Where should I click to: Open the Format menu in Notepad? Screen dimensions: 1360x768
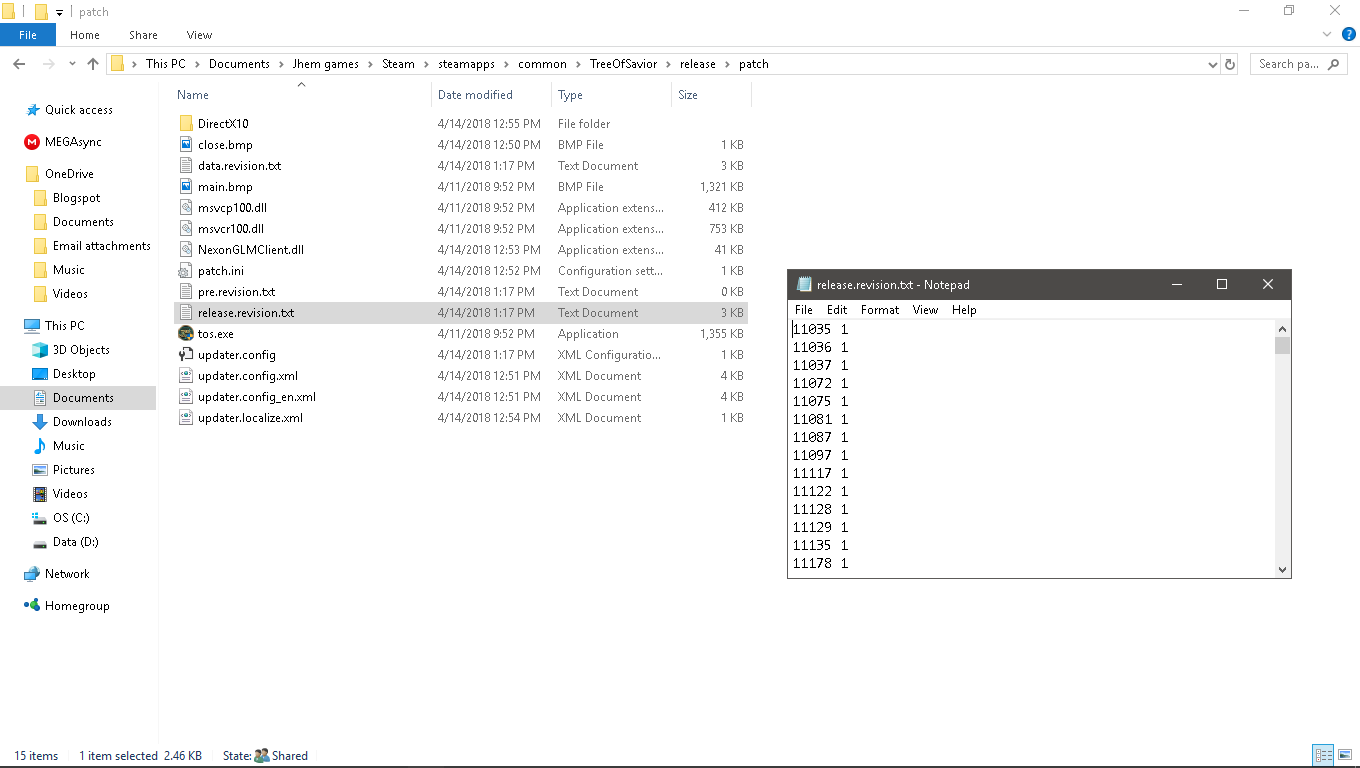pyautogui.click(x=879, y=310)
